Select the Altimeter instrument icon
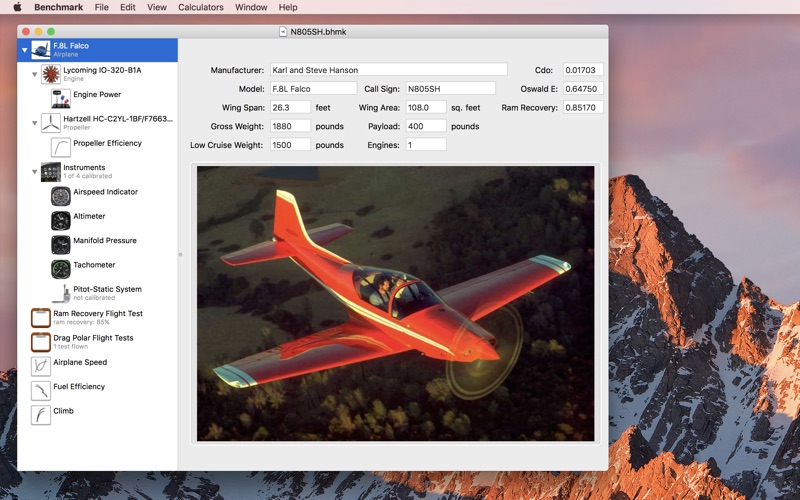The width and height of the screenshot is (800, 500). (61, 220)
